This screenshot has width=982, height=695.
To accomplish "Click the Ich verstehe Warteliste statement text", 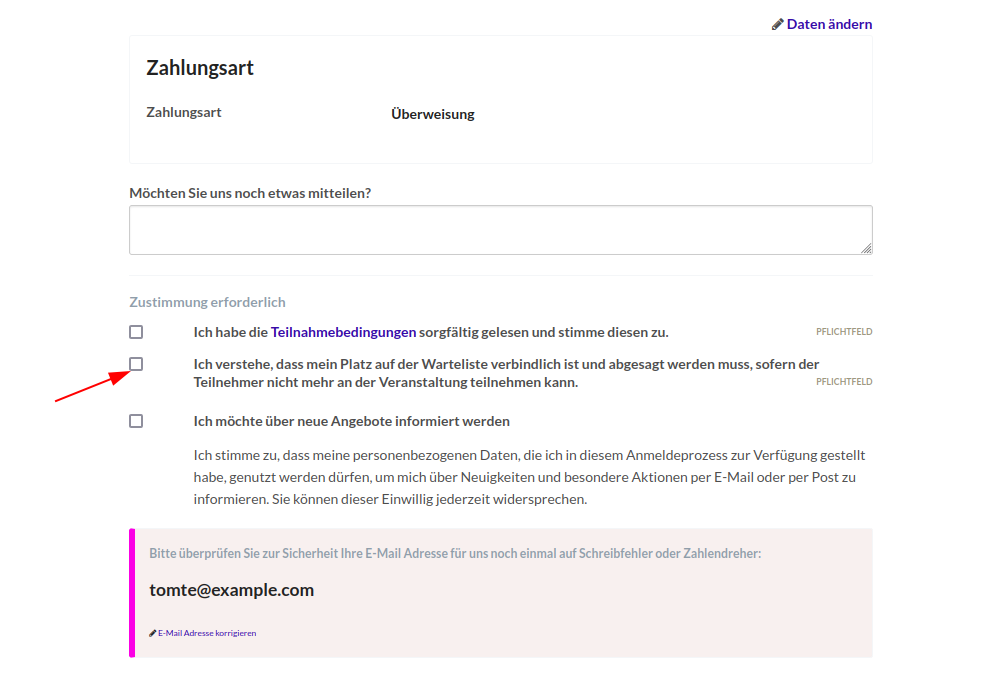I will pos(506,373).
